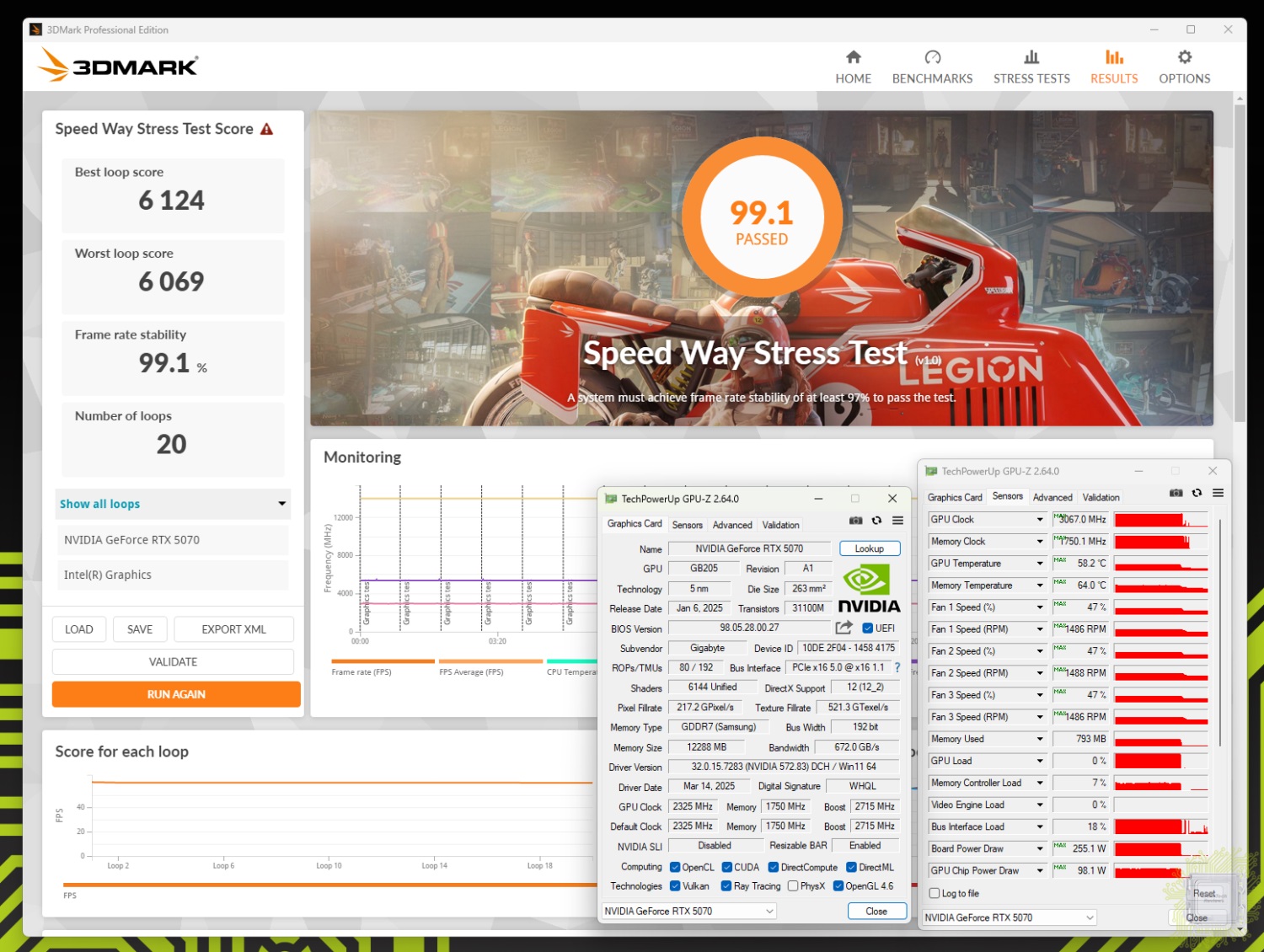
Task: Click the 3DMark vertical scrollbar
Action: click(1239, 261)
